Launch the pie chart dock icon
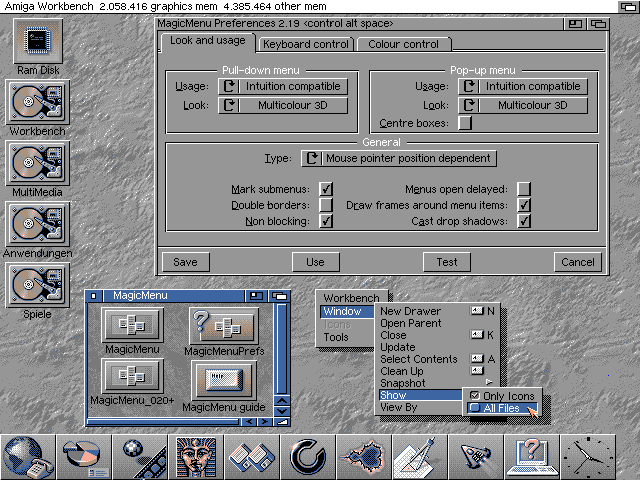The image size is (640, 480). [x=84, y=457]
